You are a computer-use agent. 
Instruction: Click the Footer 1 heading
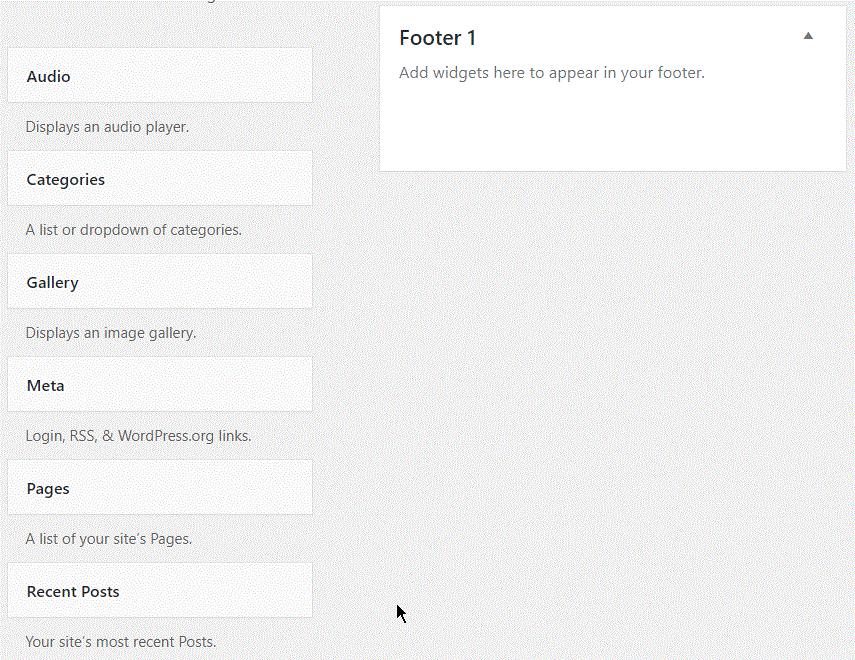click(437, 38)
